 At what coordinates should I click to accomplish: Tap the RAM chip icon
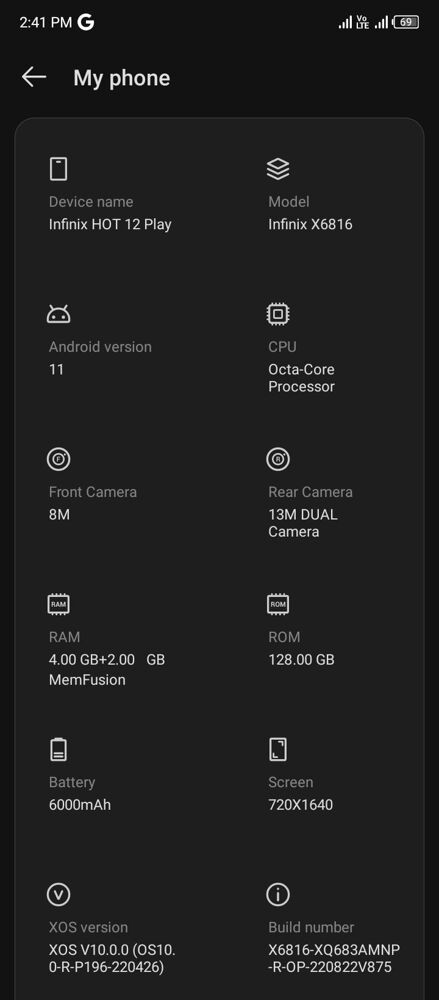(x=58, y=604)
